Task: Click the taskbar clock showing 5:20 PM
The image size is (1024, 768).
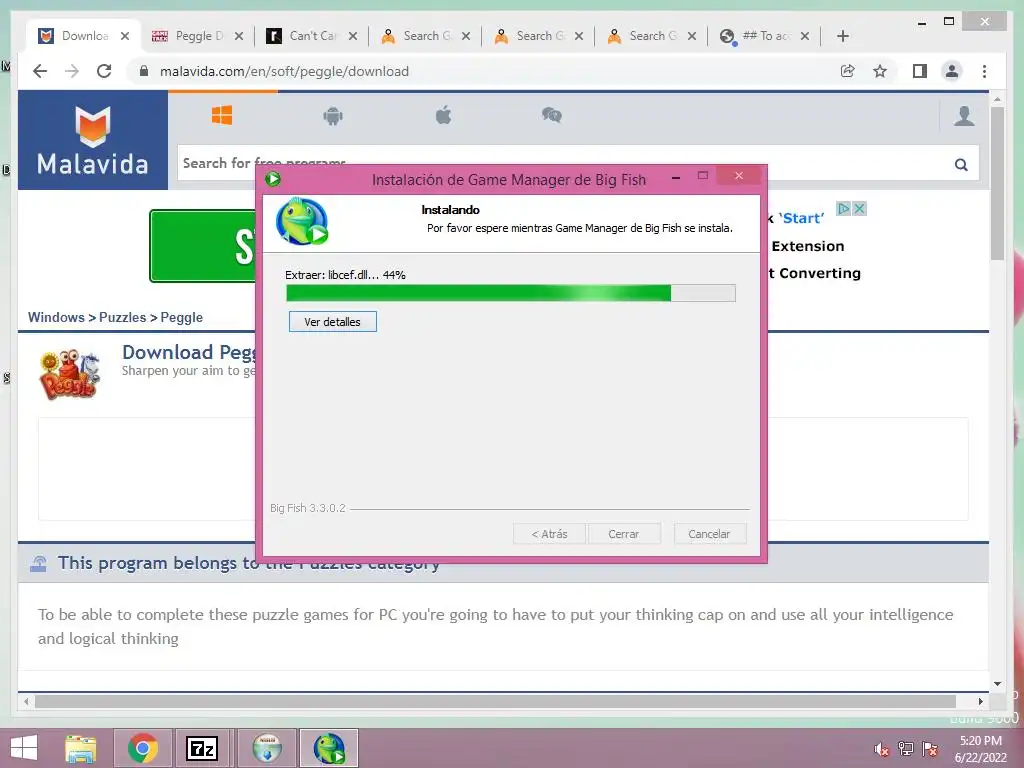Action: point(980,748)
